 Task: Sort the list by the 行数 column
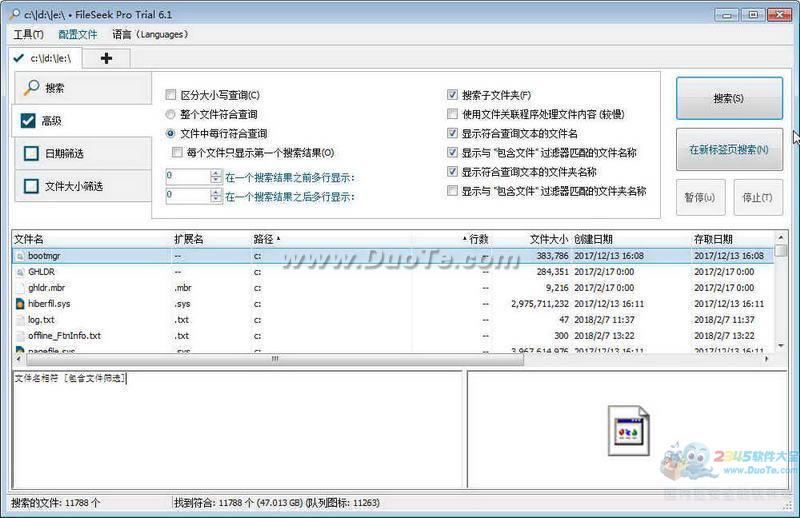pos(478,239)
